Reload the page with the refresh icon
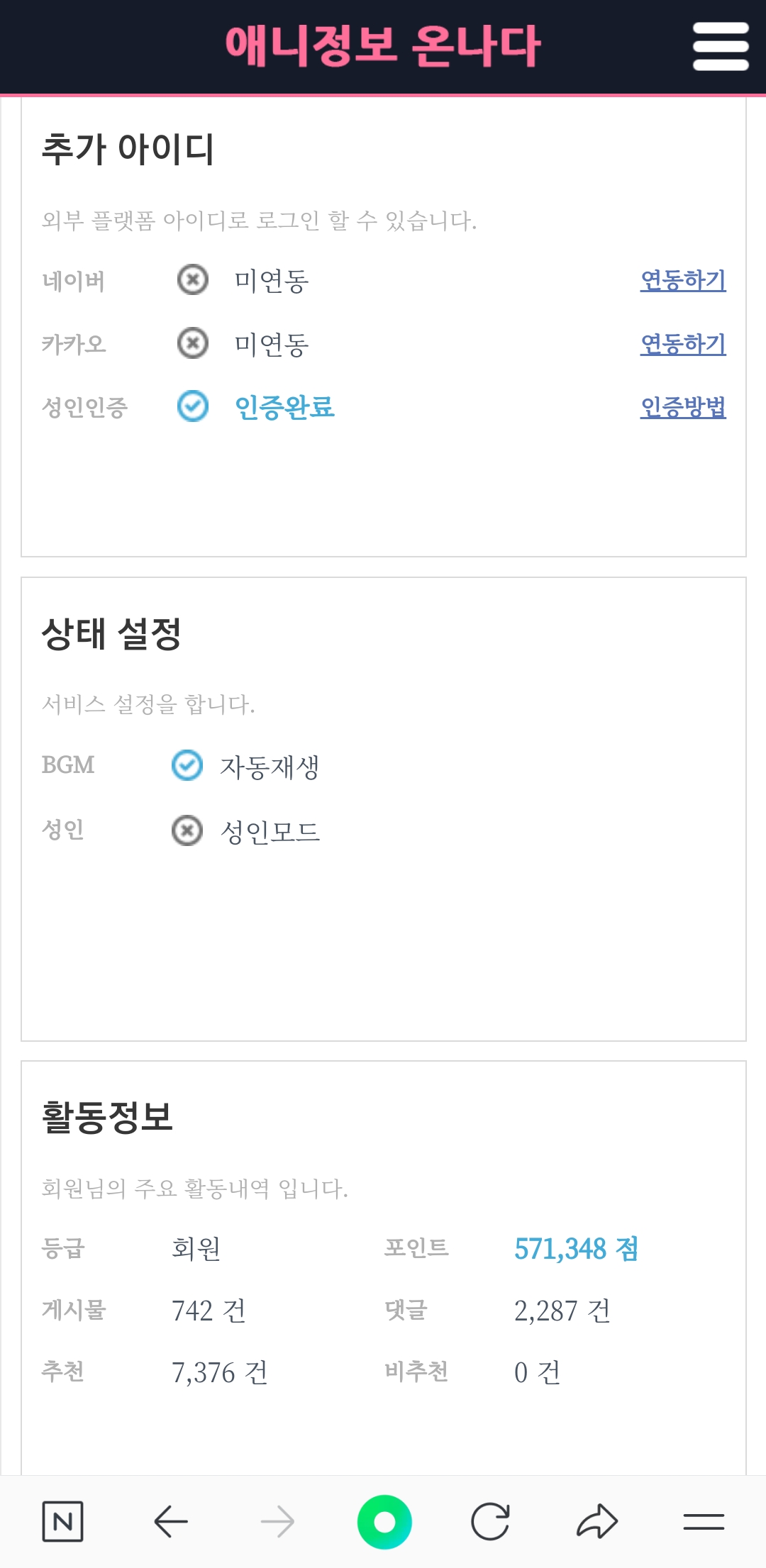The image size is (766, 1568). coord(490,1521)
